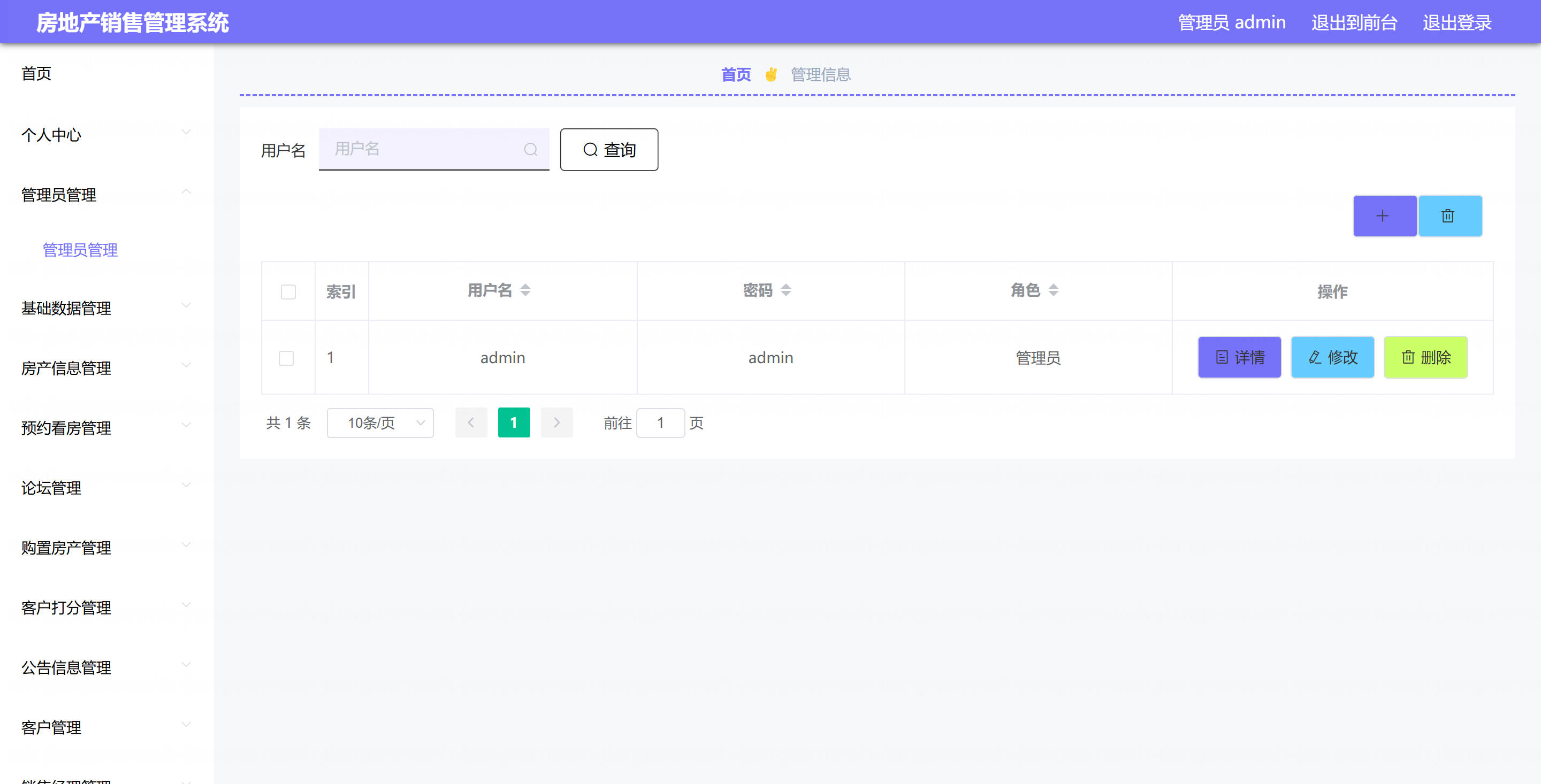Go to next page arrow
Screen dimensions: 1541x784
[556, 423]
